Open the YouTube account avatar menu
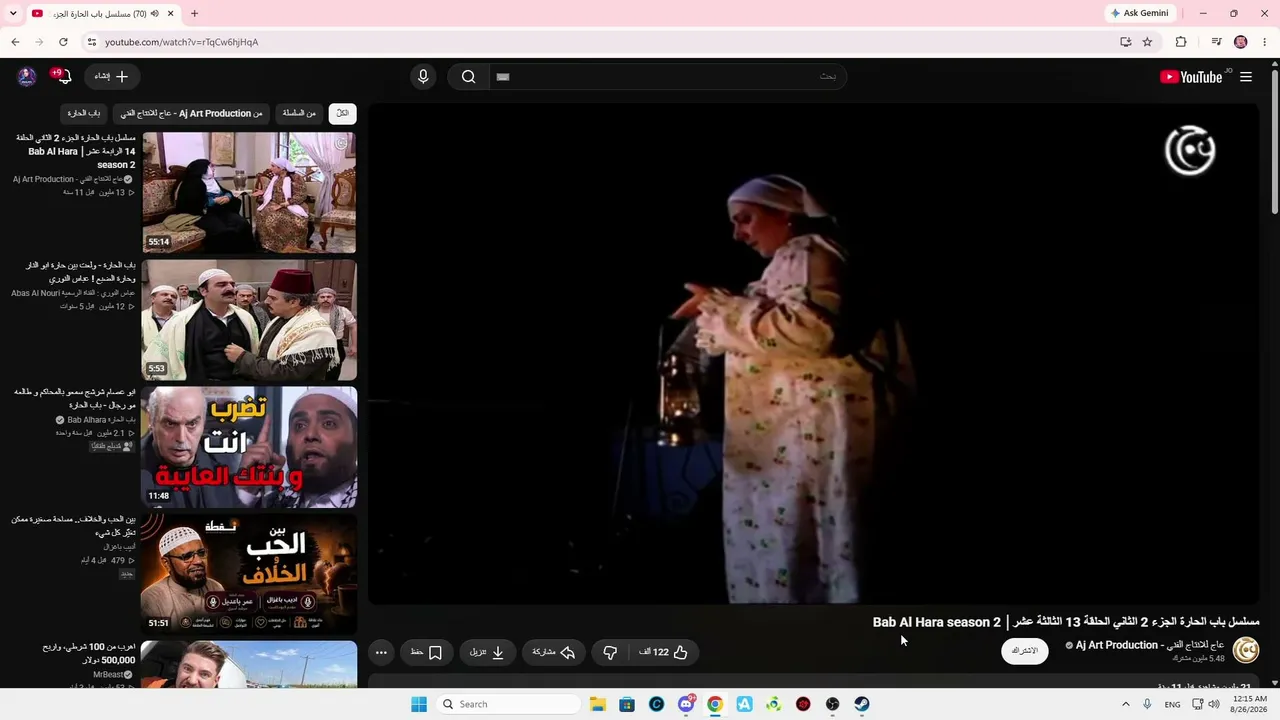The width and height of the screenshot is (1280, 720). pos(27,77)
